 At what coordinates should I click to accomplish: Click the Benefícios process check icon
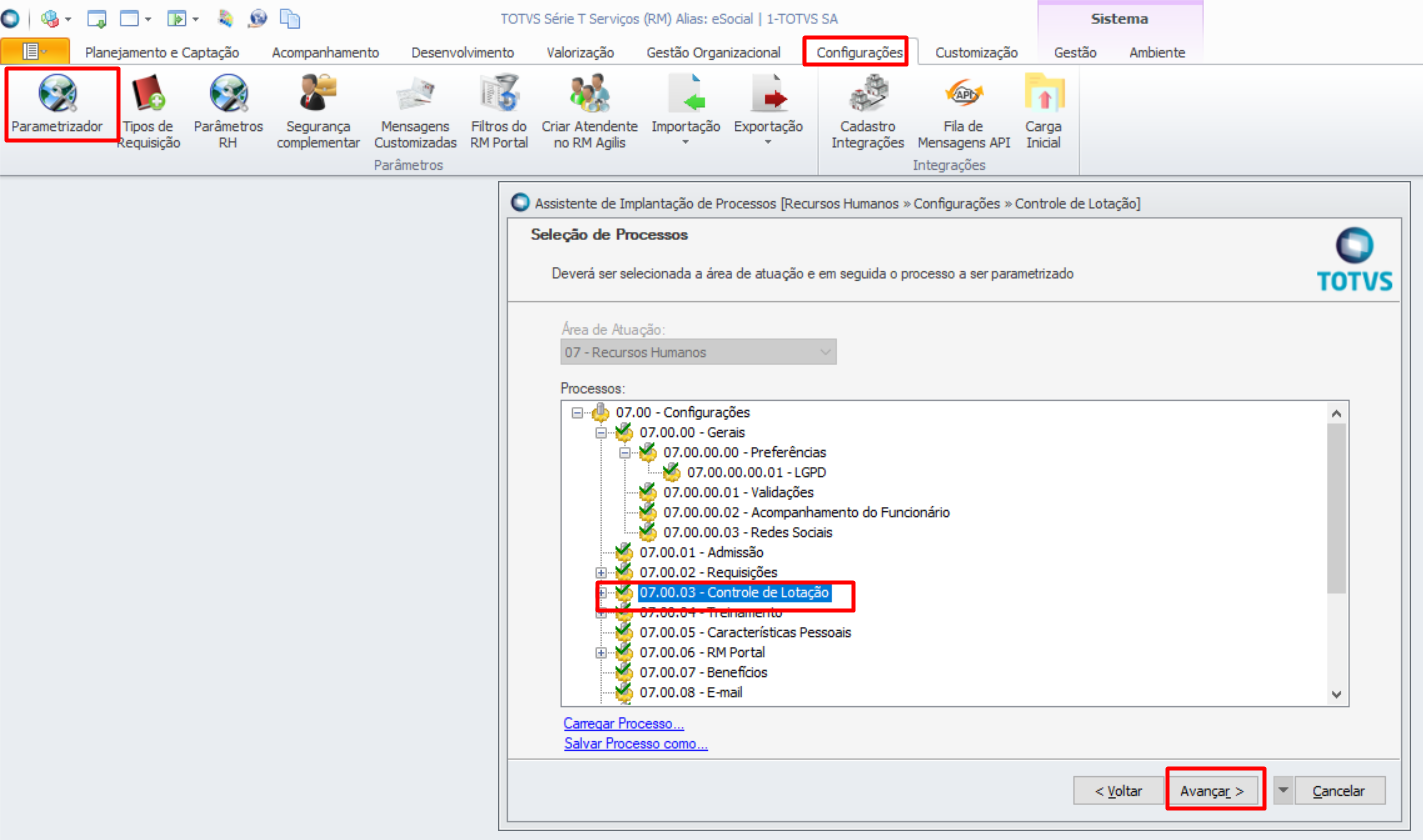pyautogui.click(x=623, y=672)
